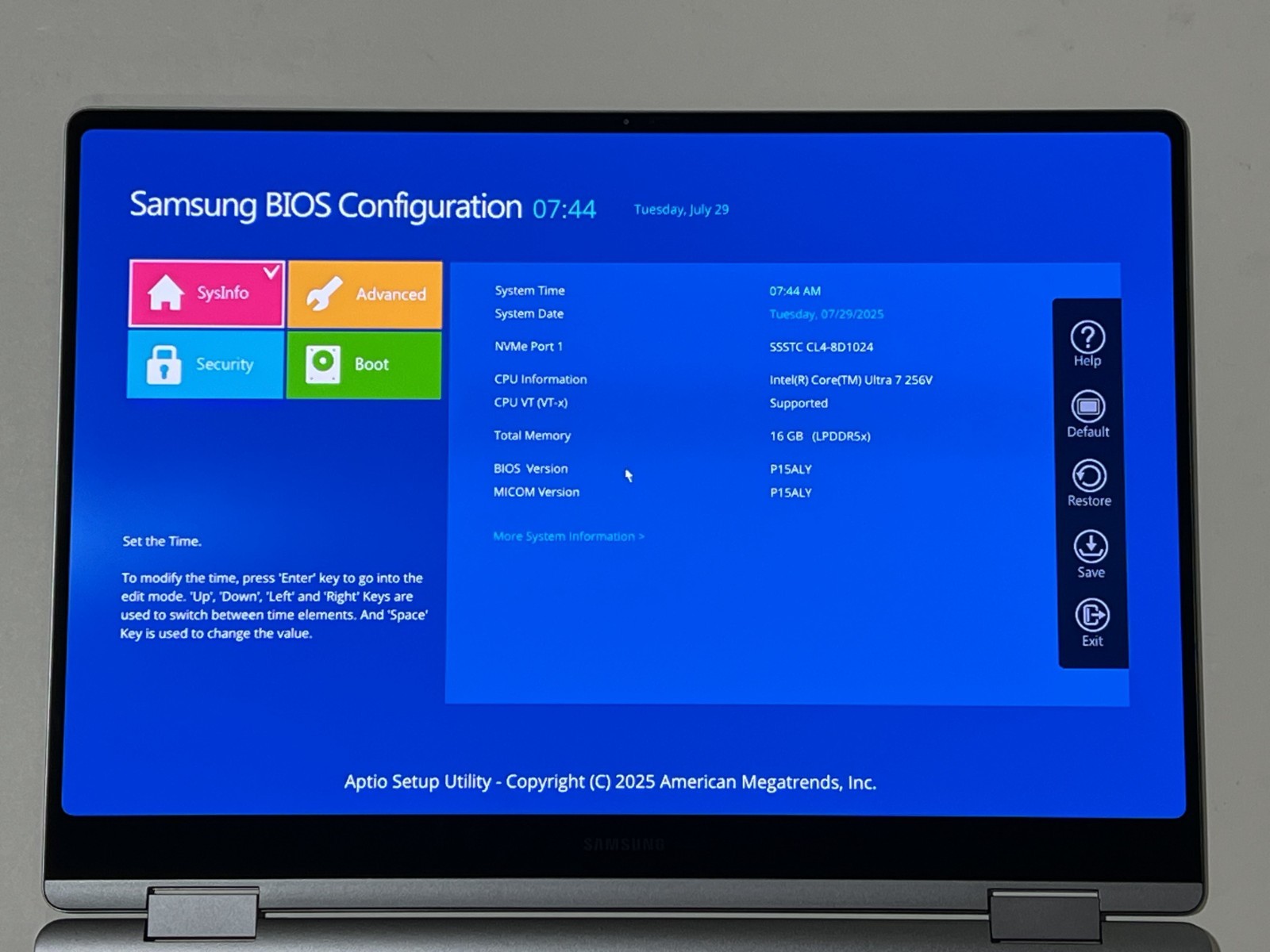This screenshot has width=1270, height=952.
Task: Click the checkmark on SysInfo tile
Action: coord(271,272)
